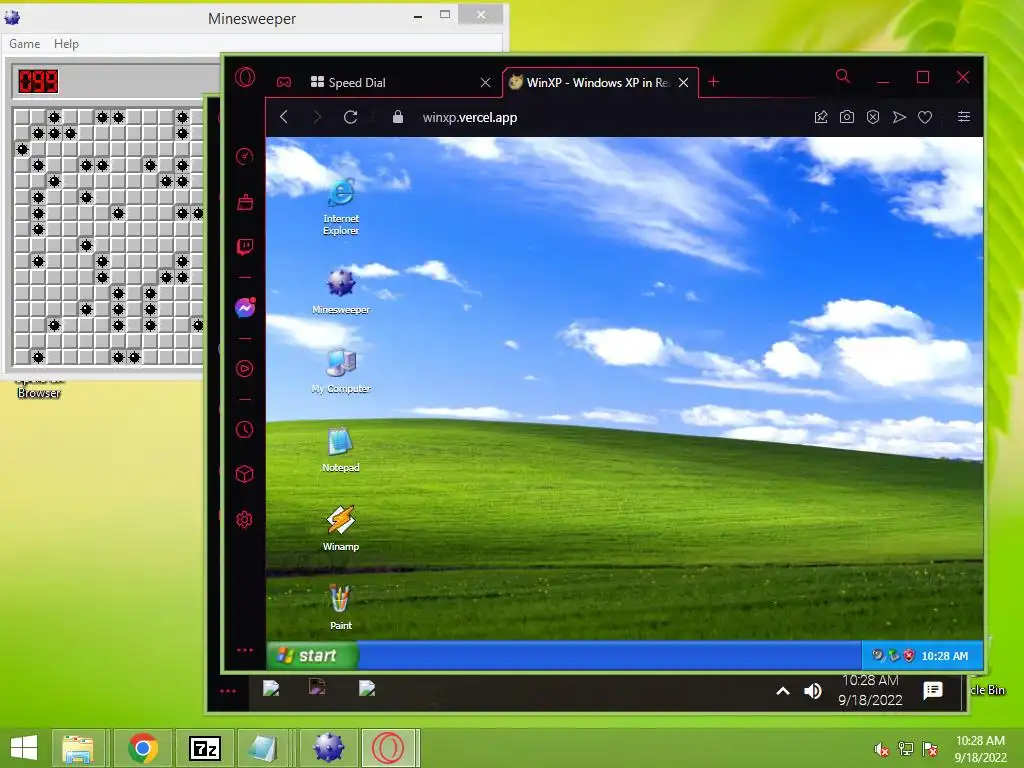Viewport: 1024px width, 768px height.
Task: Open the Twitch sidebar icon
Action: [245, 247]
